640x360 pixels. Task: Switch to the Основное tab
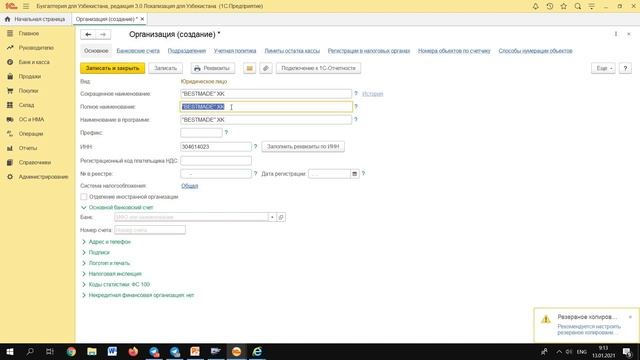96,51
